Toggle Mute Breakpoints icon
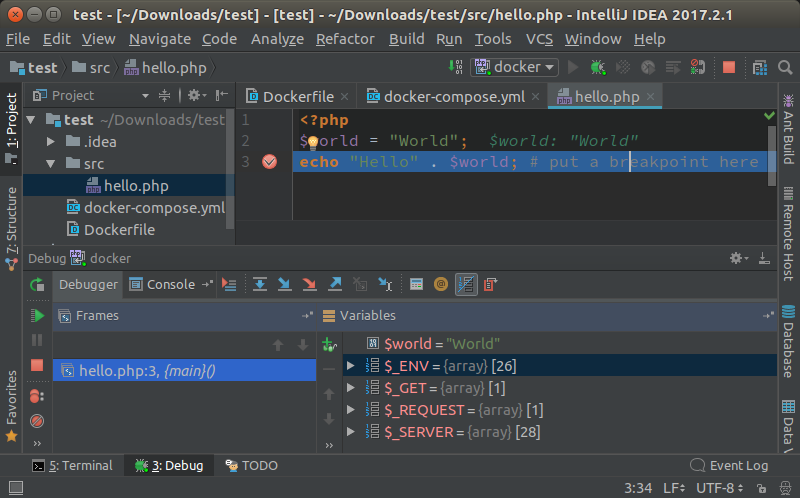 tap(37, 421)
